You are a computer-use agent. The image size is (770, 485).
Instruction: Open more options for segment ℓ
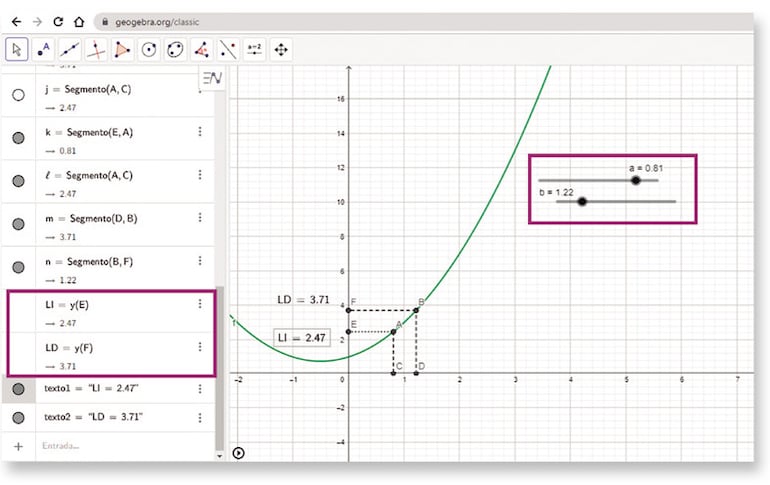(x=200, y=175)
